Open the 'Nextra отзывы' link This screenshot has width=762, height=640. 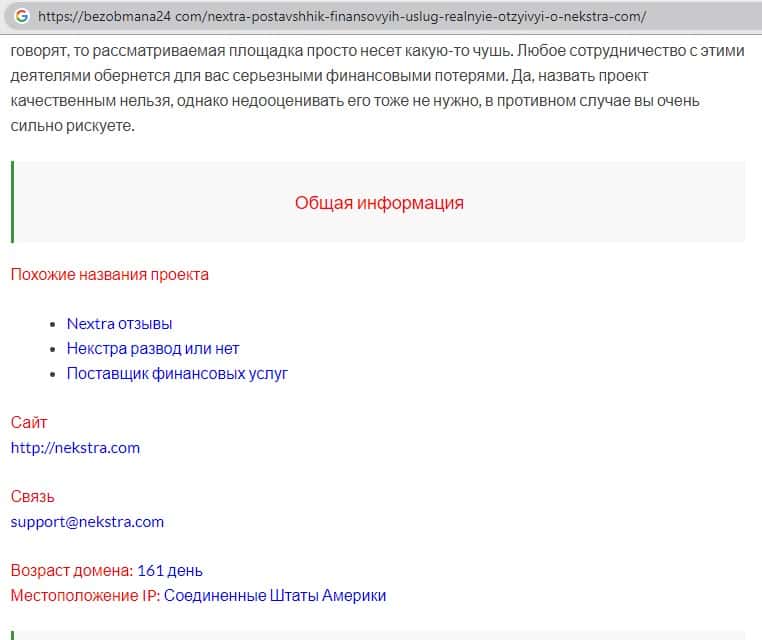pyautogui.click(x=119, y=324)
